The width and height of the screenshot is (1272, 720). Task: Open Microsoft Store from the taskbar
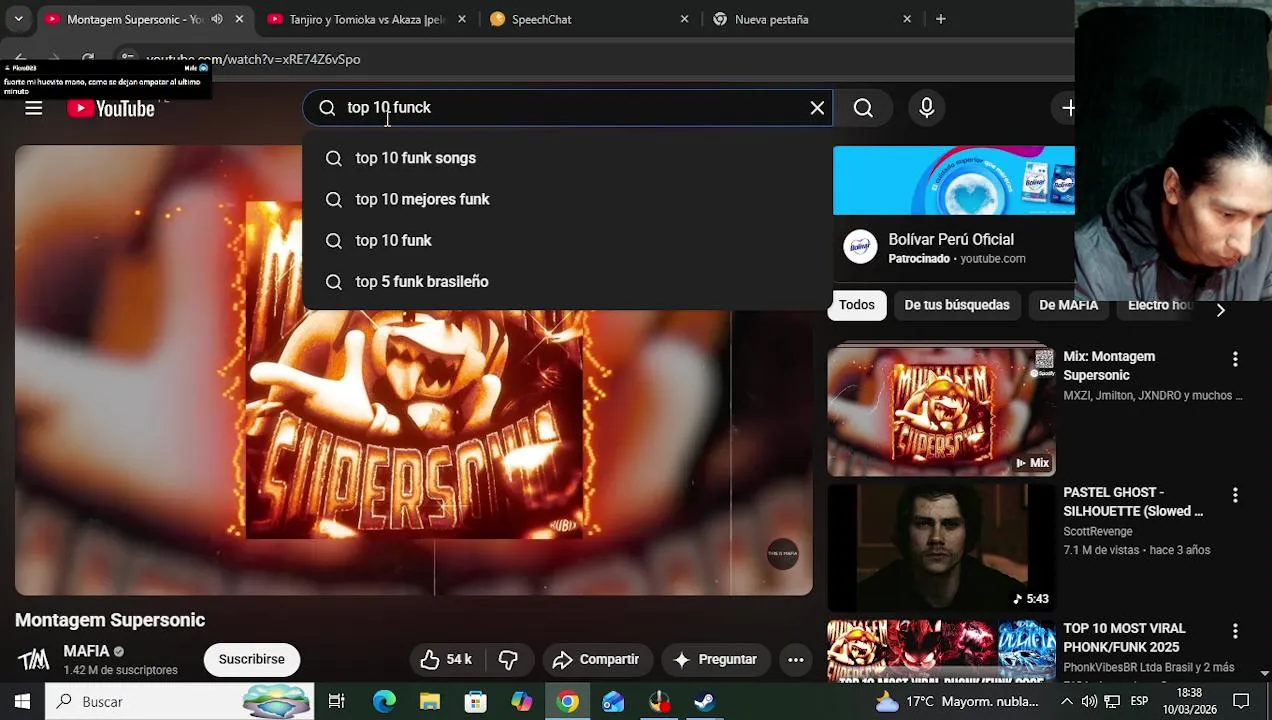475,701
